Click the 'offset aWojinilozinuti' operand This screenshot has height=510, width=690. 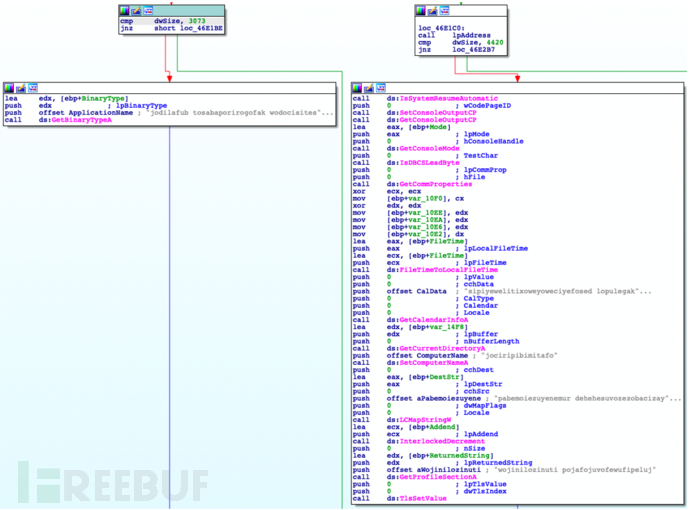(434, 470)
